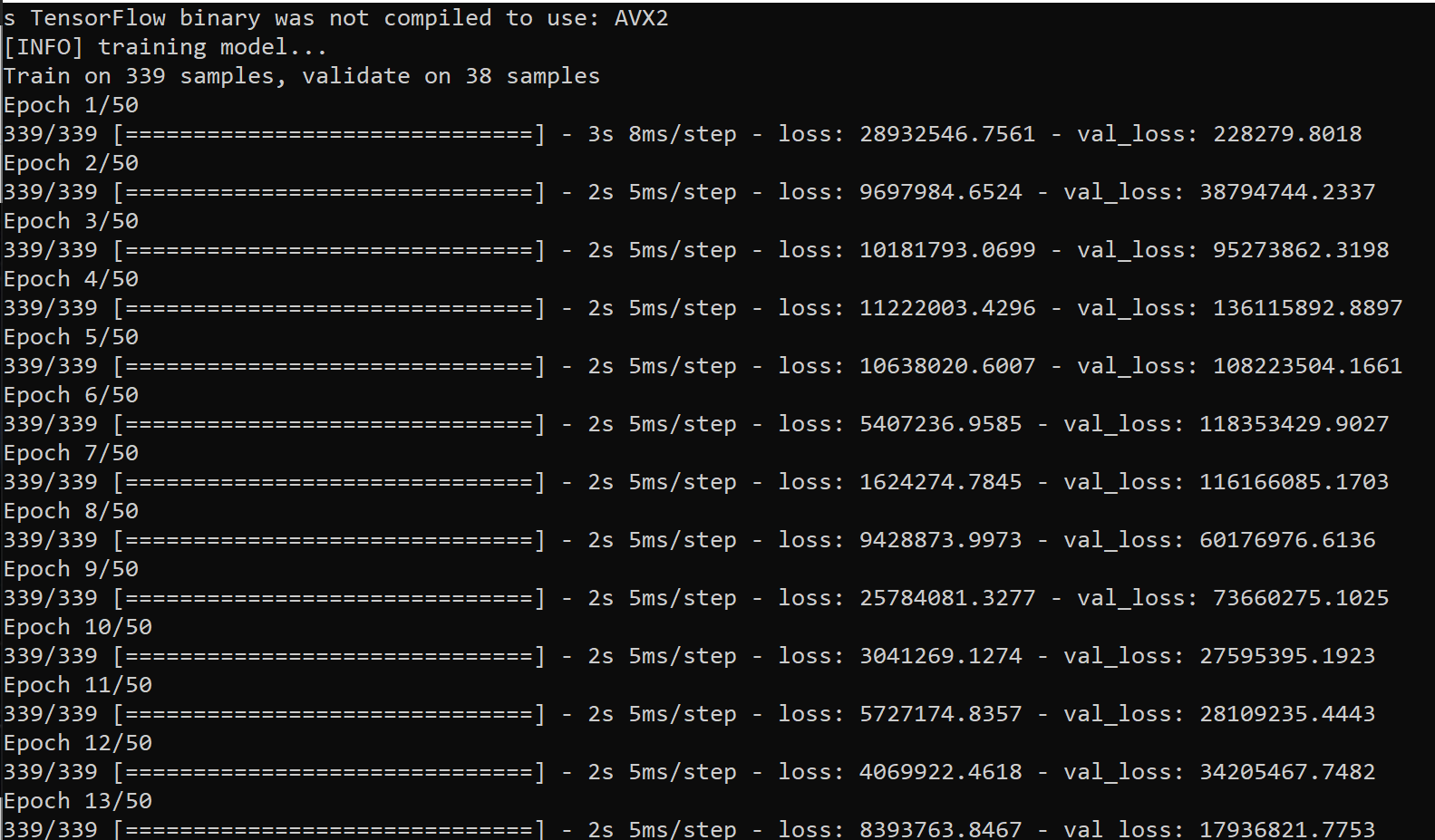Image resolution: width=1435 pixels, height=840 pixels.
Task: Click the "Epoch 5/50" label
Action: 72,337
